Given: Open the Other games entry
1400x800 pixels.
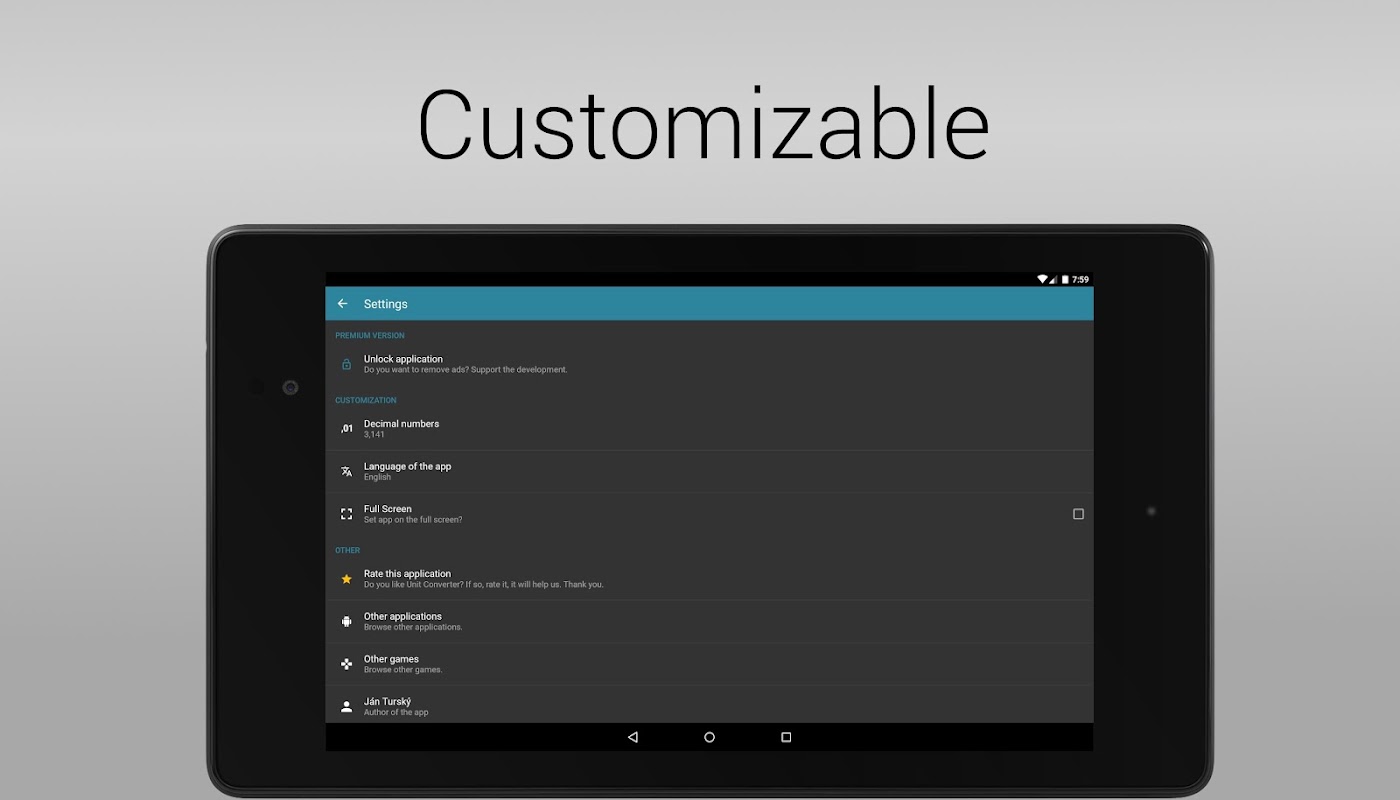Looking at the screenshot, I should click(709, 664).
